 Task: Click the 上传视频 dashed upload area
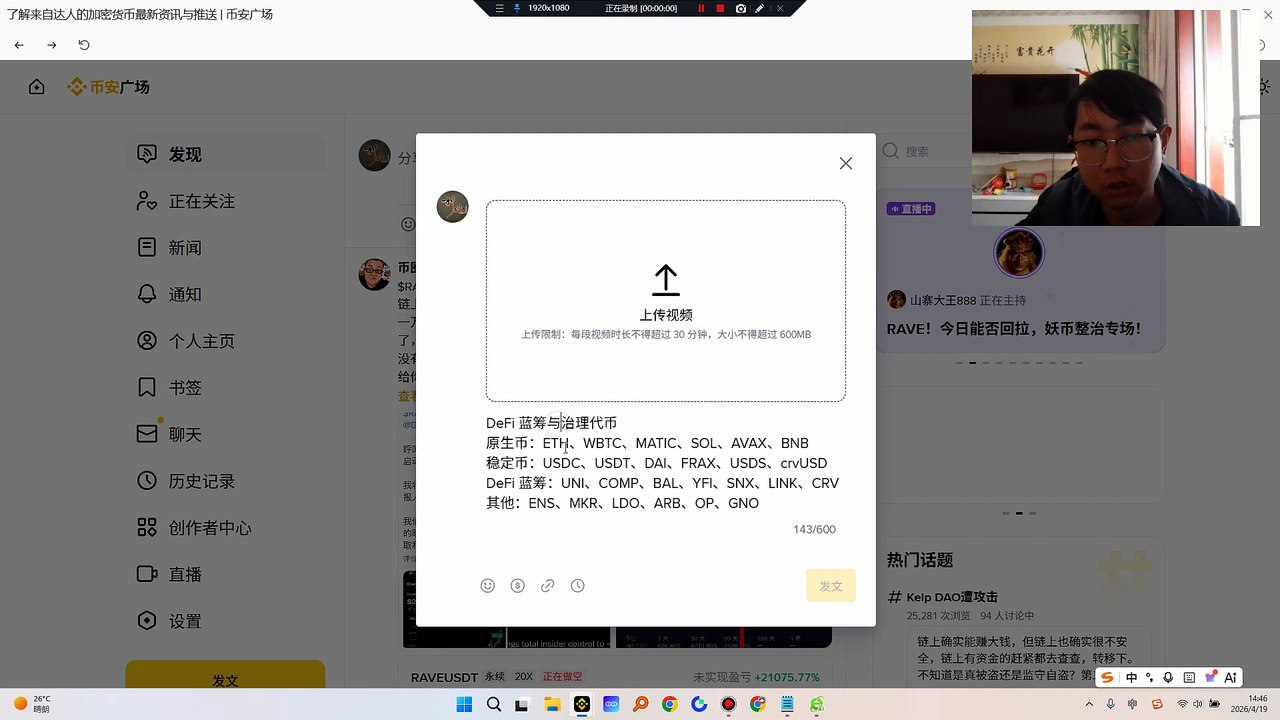click(666, 301)
